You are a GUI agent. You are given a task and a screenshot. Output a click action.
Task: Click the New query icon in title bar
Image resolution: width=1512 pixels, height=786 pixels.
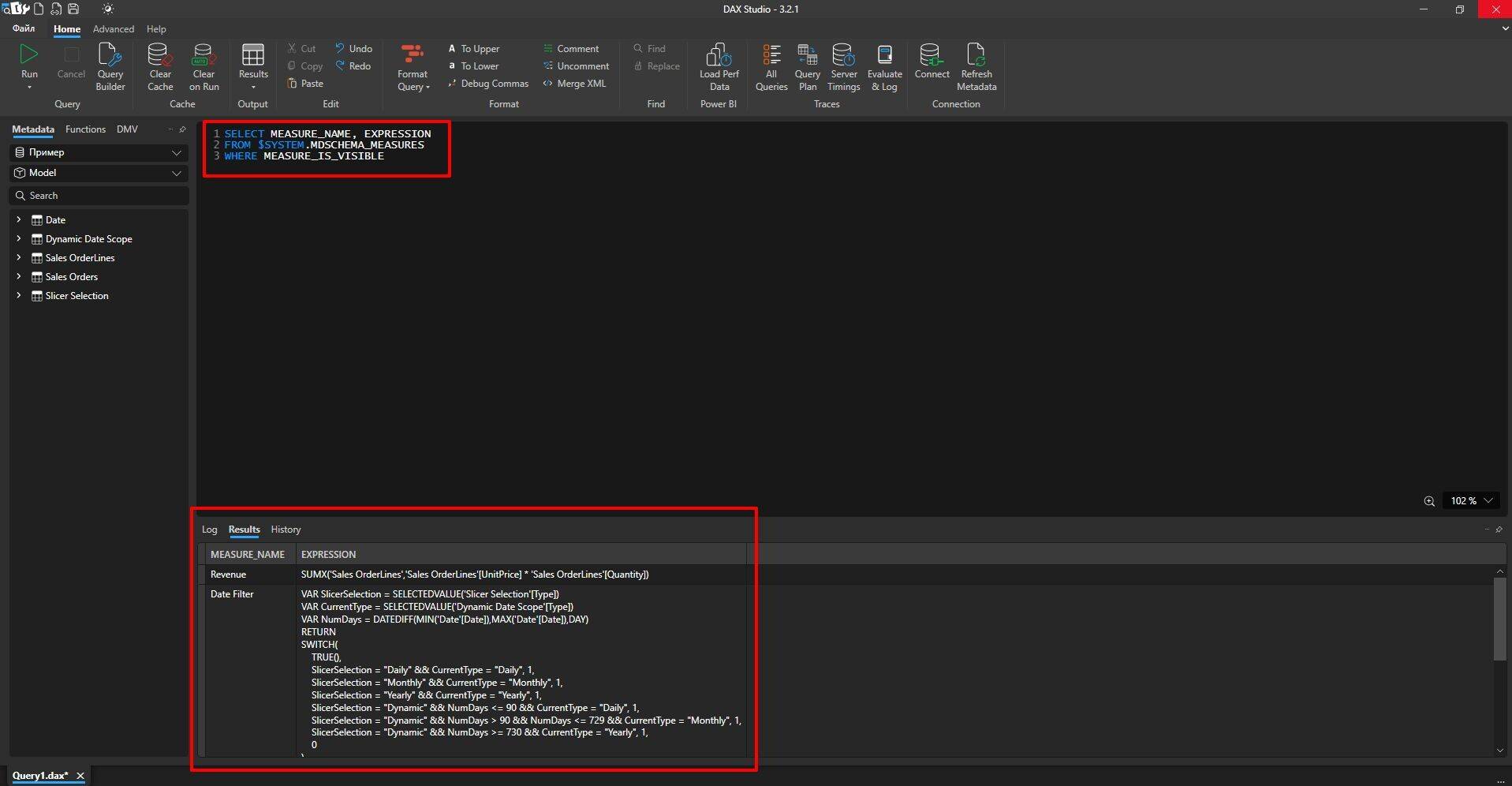39,9
